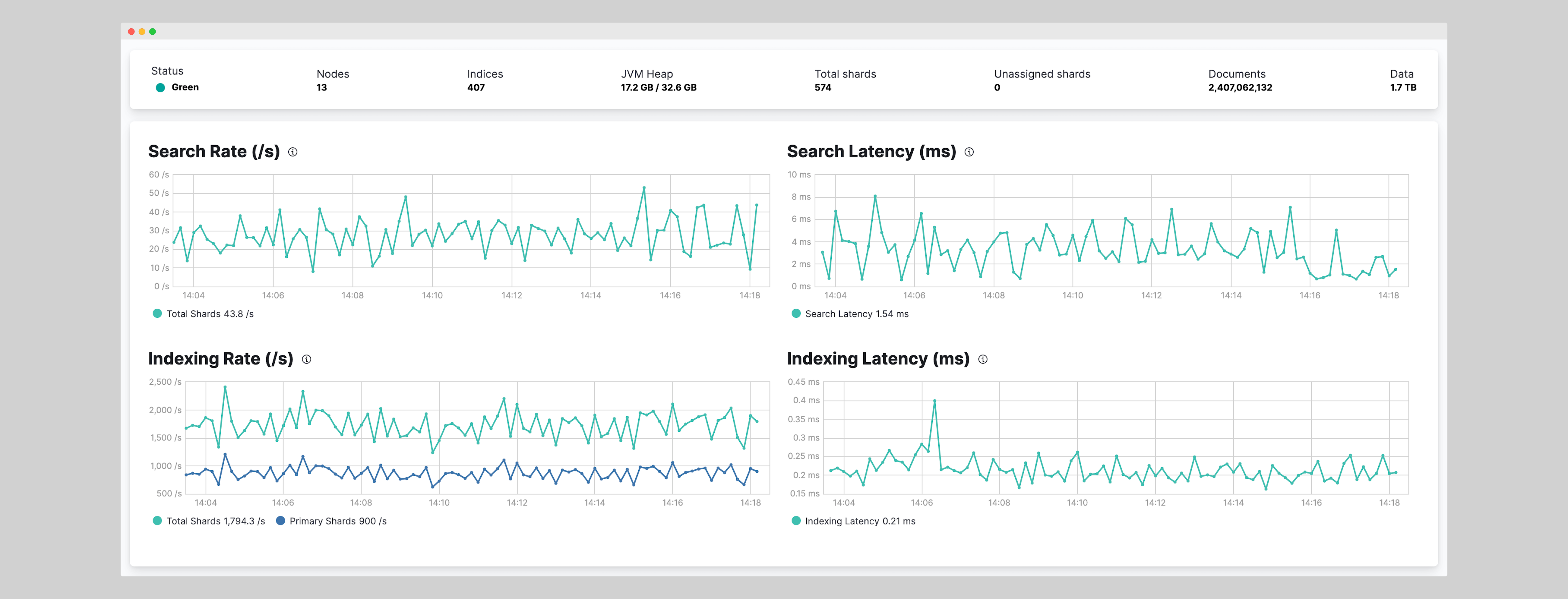Click the 14:10 label on Search Rate axis
The height and width of the screenshot is (599, 1568).
[432, 295]
